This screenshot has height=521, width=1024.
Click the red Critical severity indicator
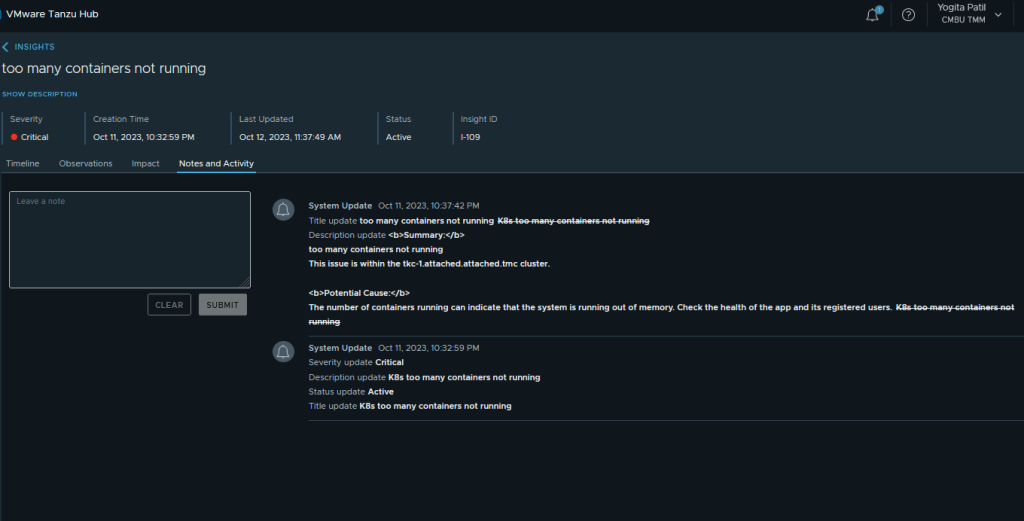(14, 137)
